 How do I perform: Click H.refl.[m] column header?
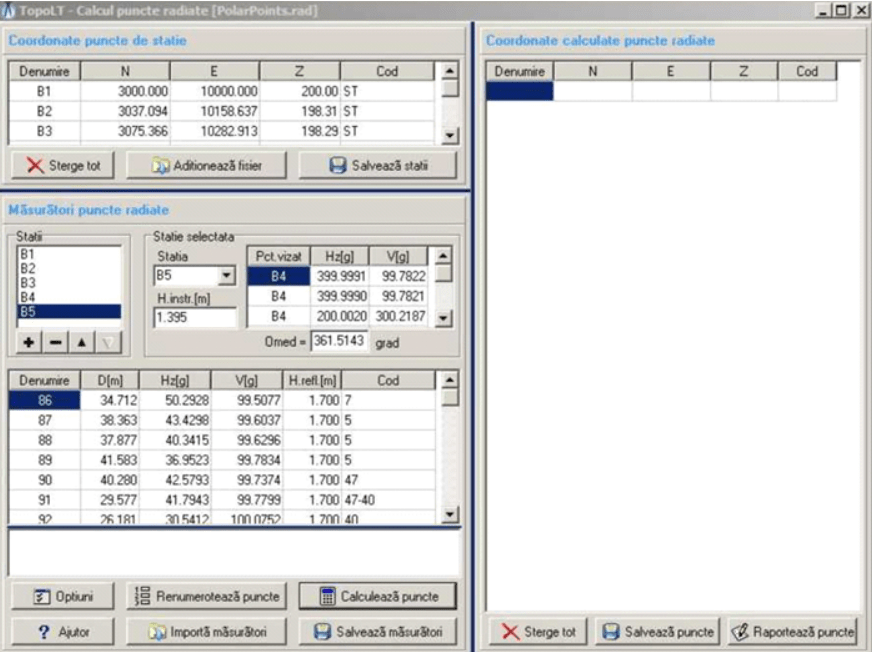pyautogui.click(x=312, y=381)
